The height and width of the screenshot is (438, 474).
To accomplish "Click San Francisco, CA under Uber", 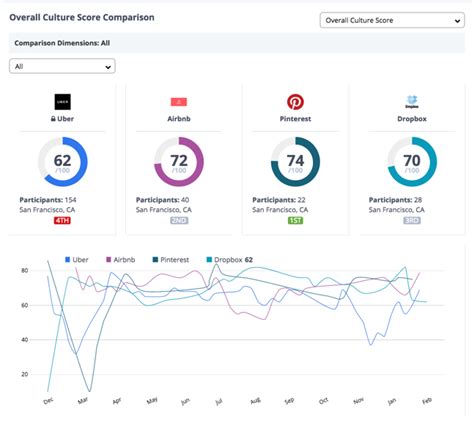I will tap(47, 210).
